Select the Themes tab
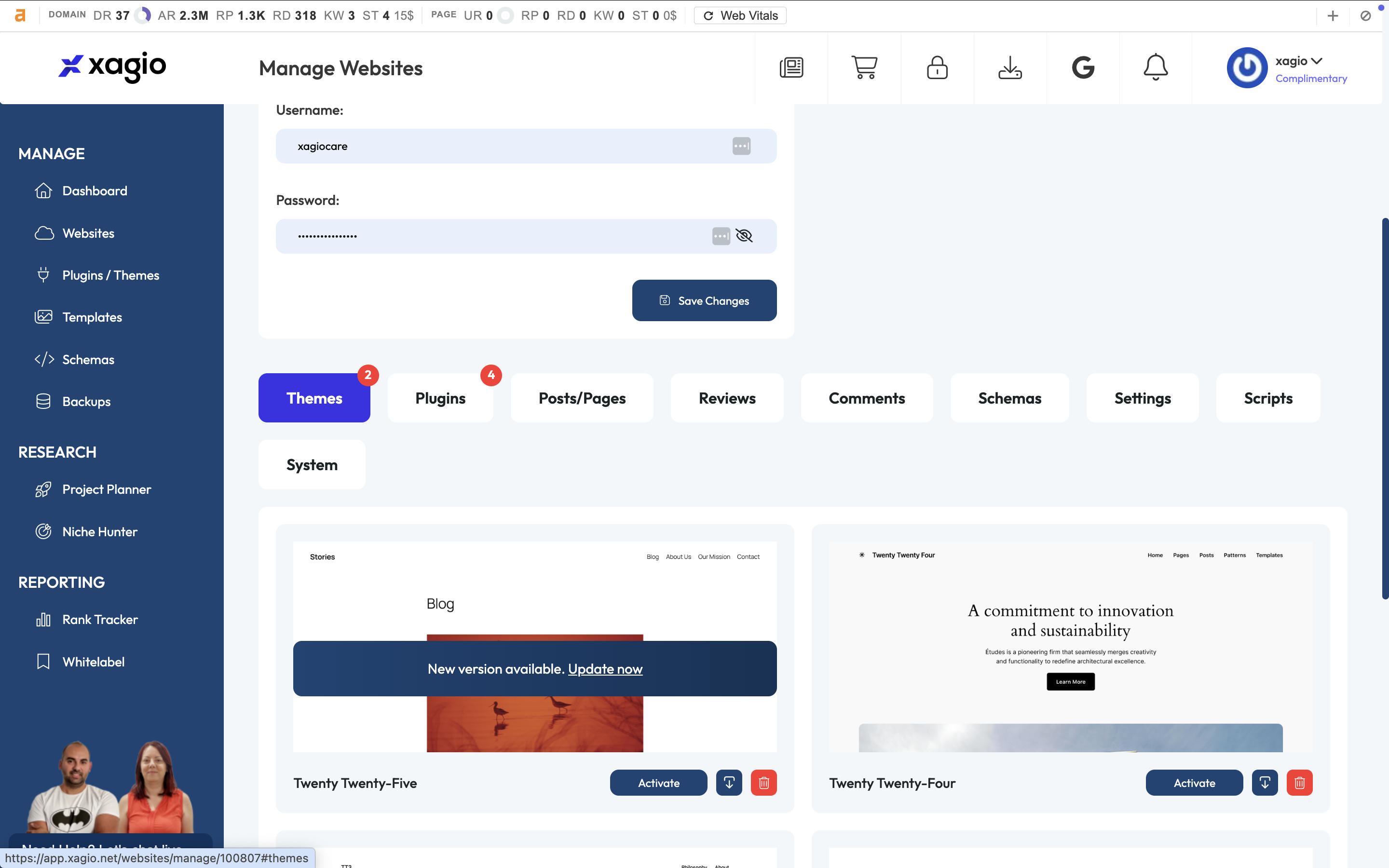Viewport: 1389px width, 868px height. (x=314, y=398)
